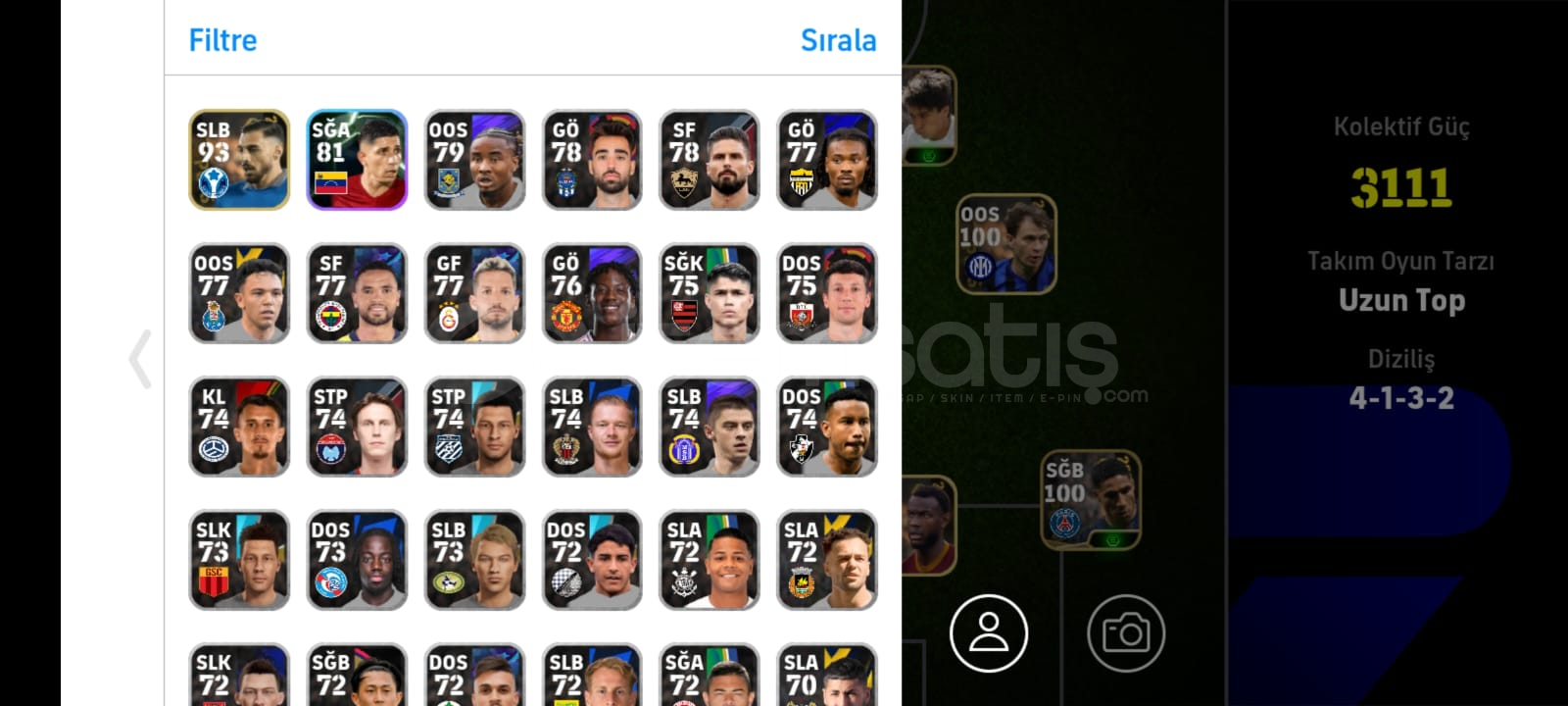Collapse the player list with left chevron
This screenshot has width=1568, height=706.
140,359
